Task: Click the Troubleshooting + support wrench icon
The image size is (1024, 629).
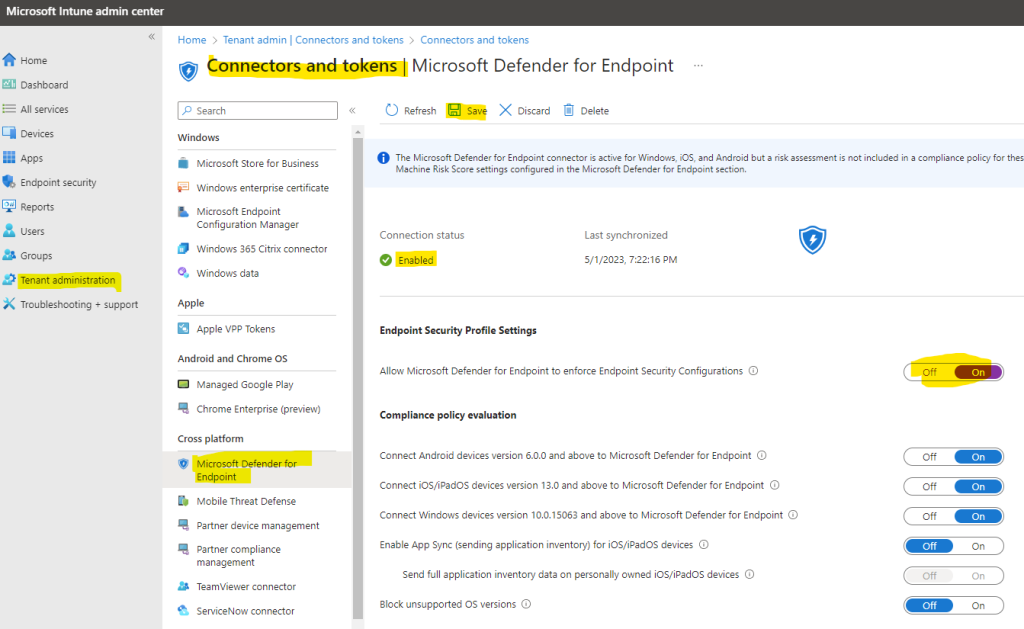Action: (x=9, y=304)
